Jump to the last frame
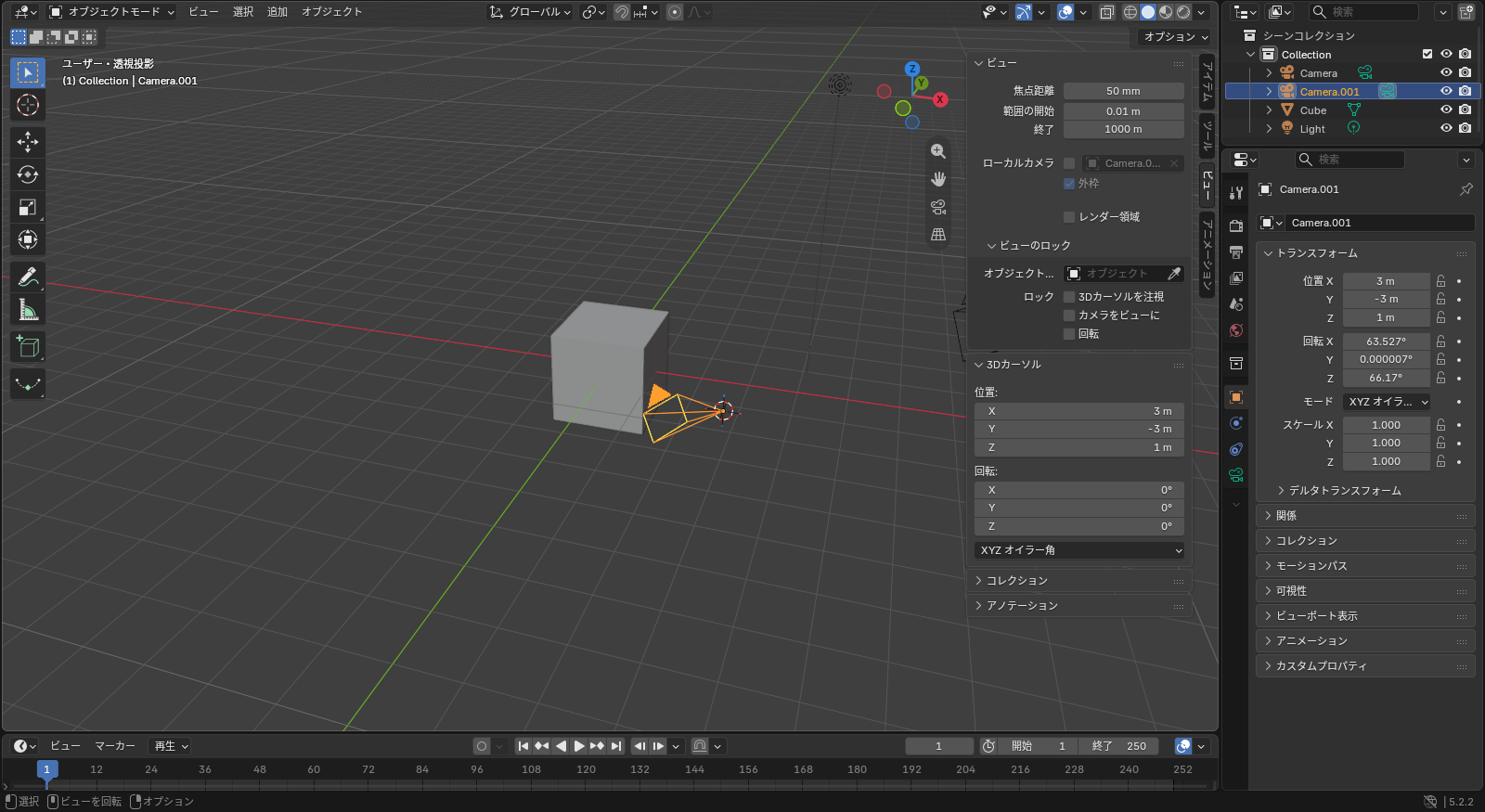 click(616, 746)
